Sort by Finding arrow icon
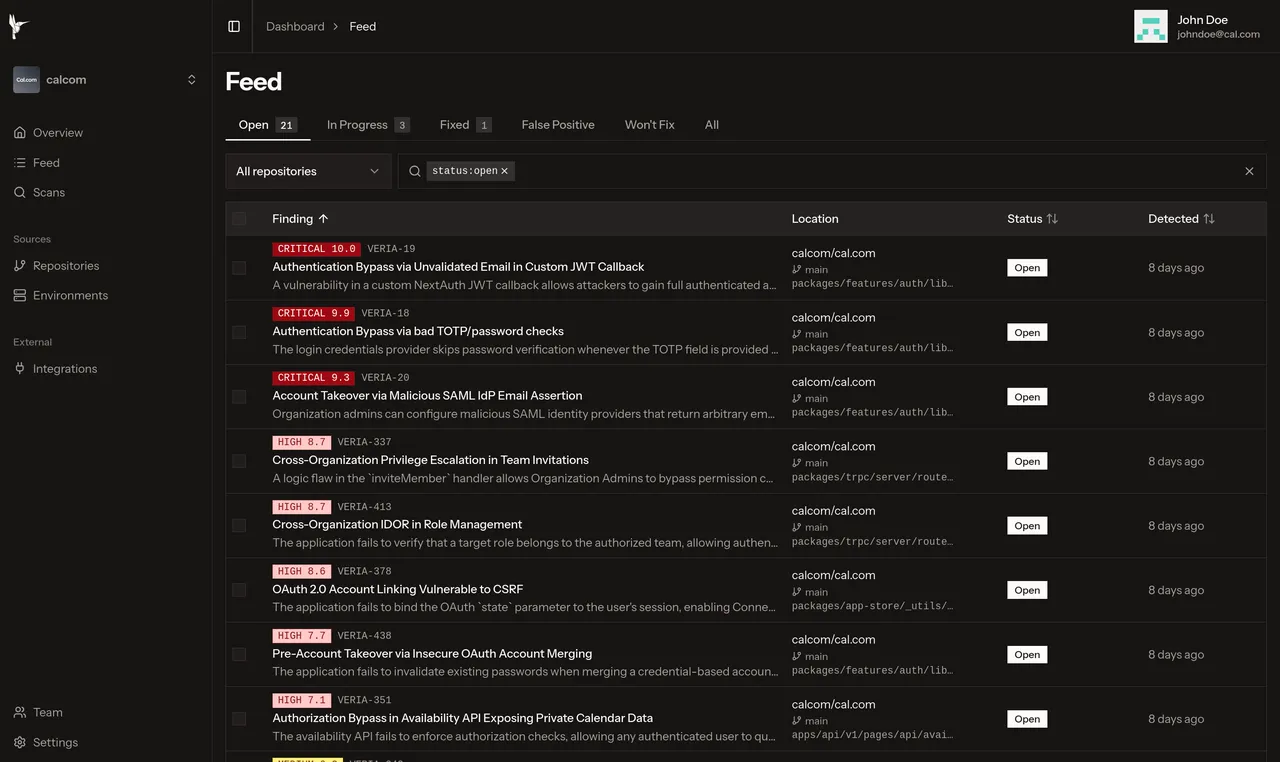Image resolution: width=1280 pixels, height=762 pixels. [x=323, y=219]
